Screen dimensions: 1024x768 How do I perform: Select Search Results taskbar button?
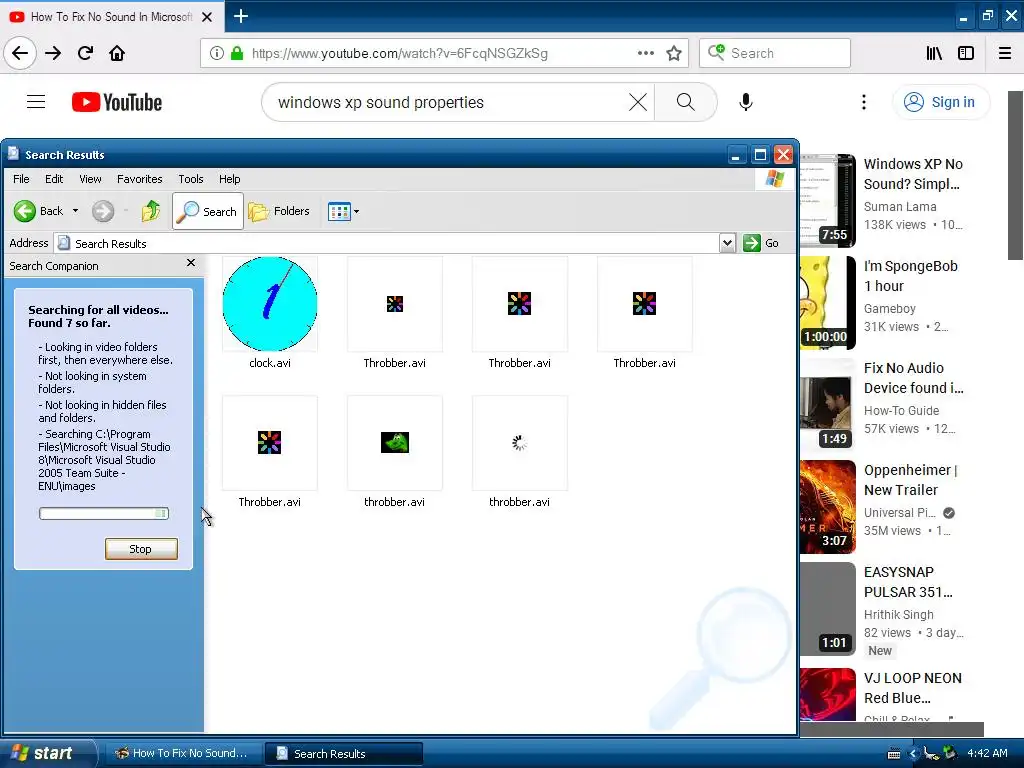(x=344, y=753)
